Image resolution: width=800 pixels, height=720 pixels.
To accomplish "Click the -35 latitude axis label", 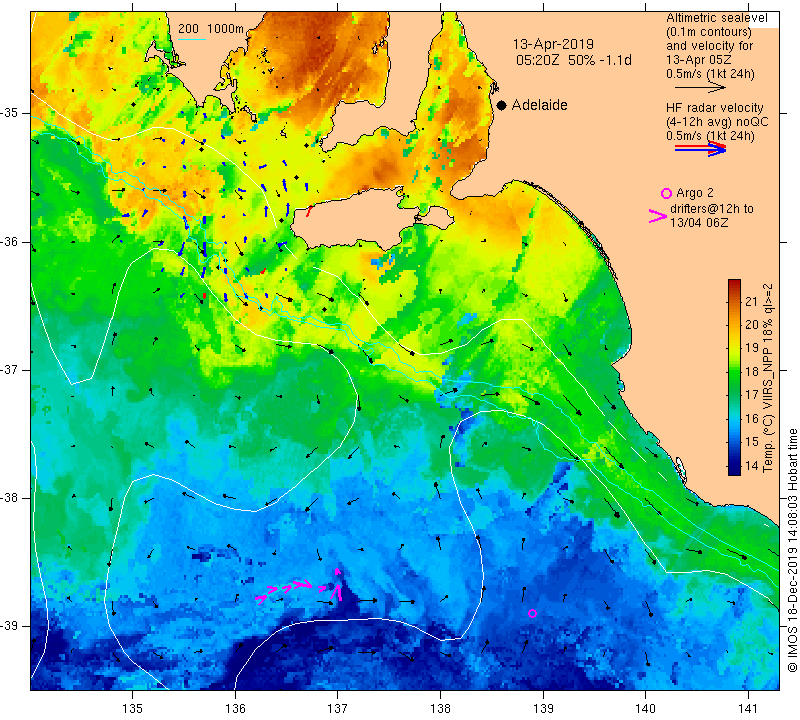I will 10,113.
